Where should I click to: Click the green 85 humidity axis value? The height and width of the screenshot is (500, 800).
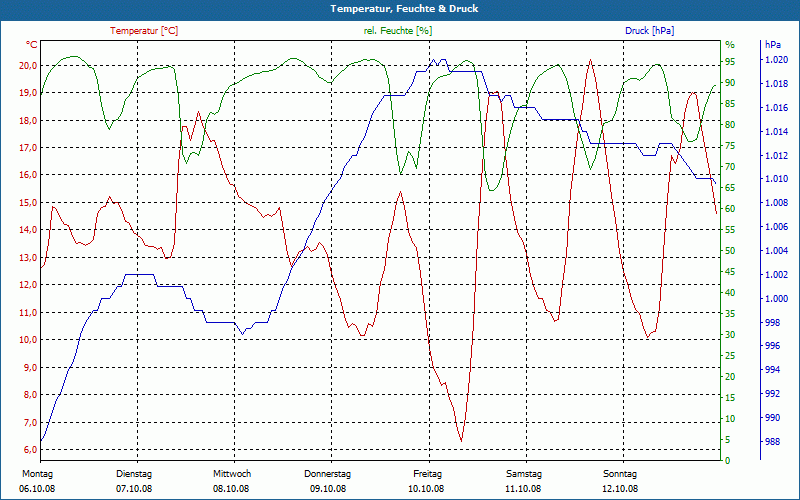point(730,104)
